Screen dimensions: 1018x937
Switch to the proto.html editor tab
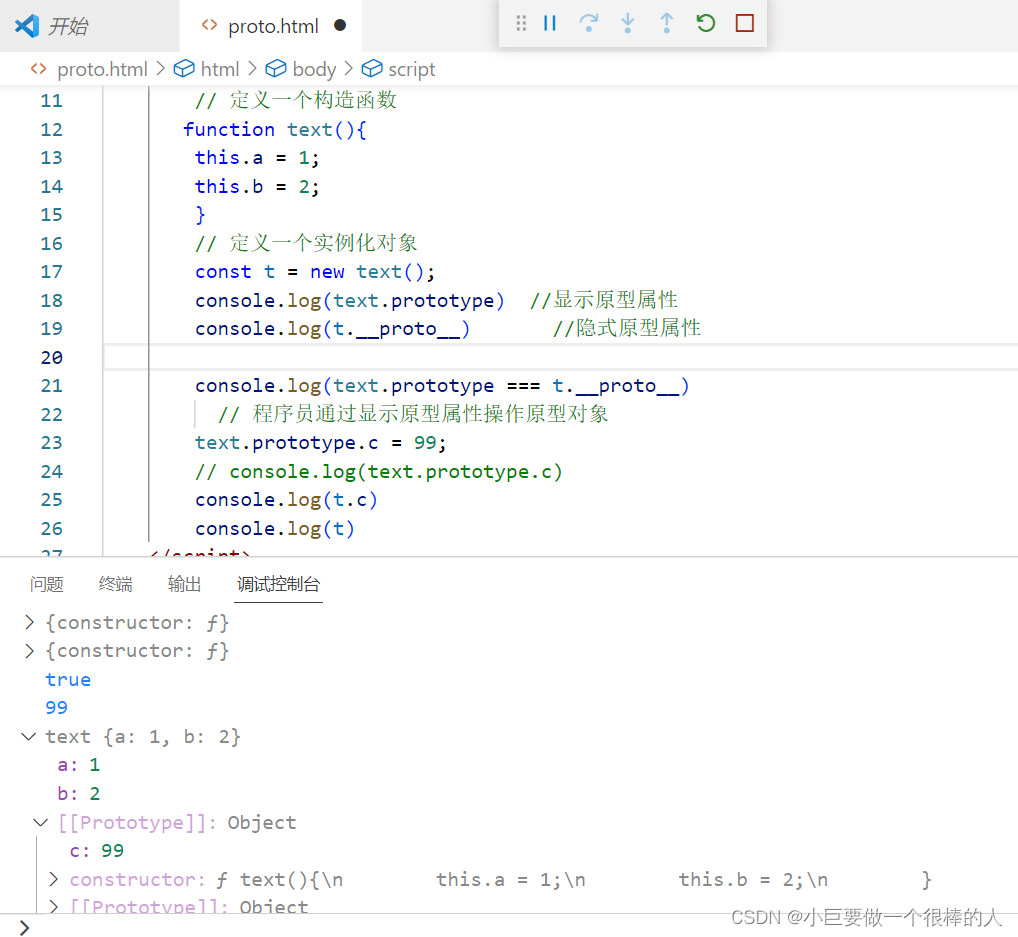[x=273, y=26]
